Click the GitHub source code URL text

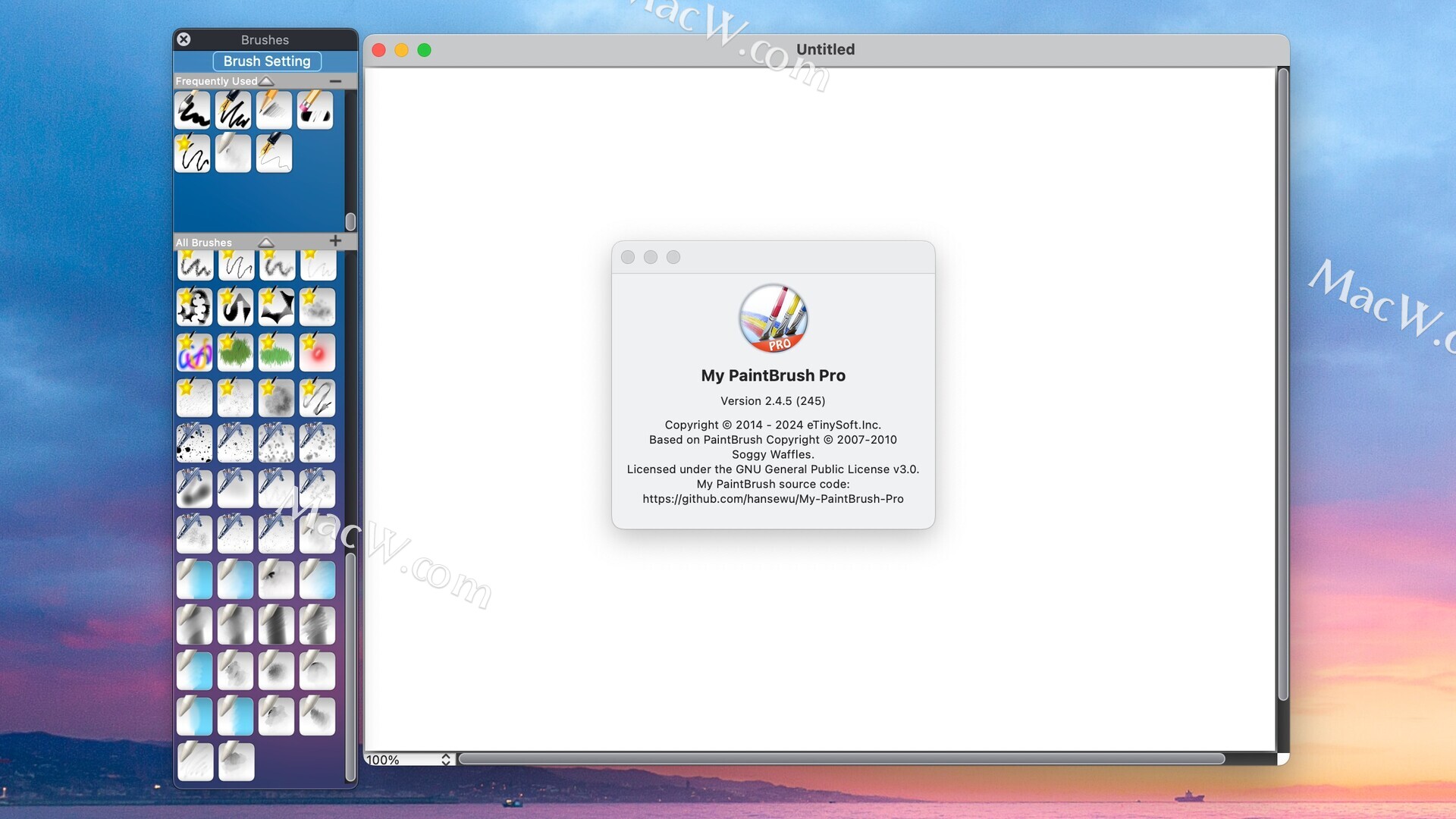(x=773, y=499)
